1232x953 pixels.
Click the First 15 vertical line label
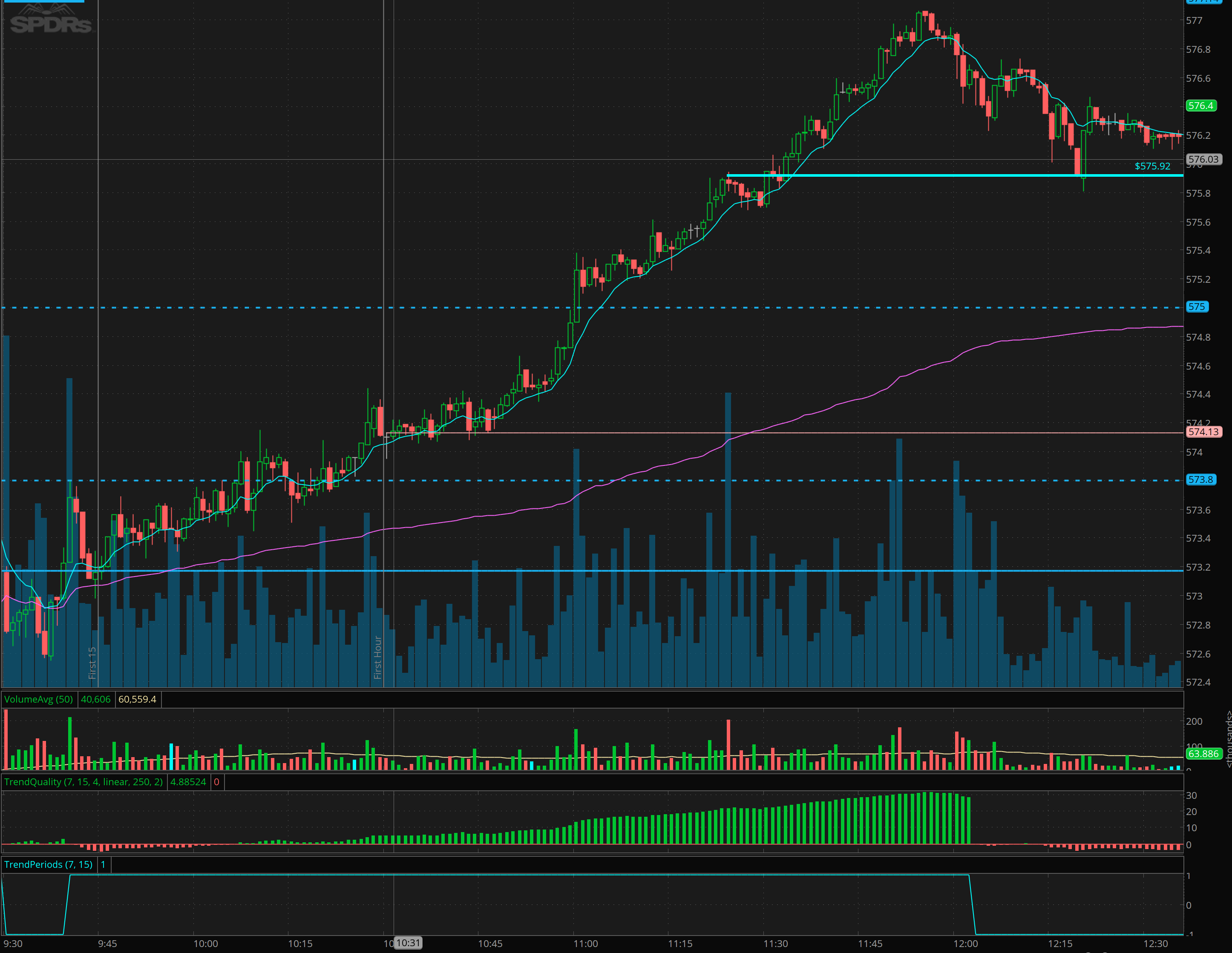click(92, 663)
